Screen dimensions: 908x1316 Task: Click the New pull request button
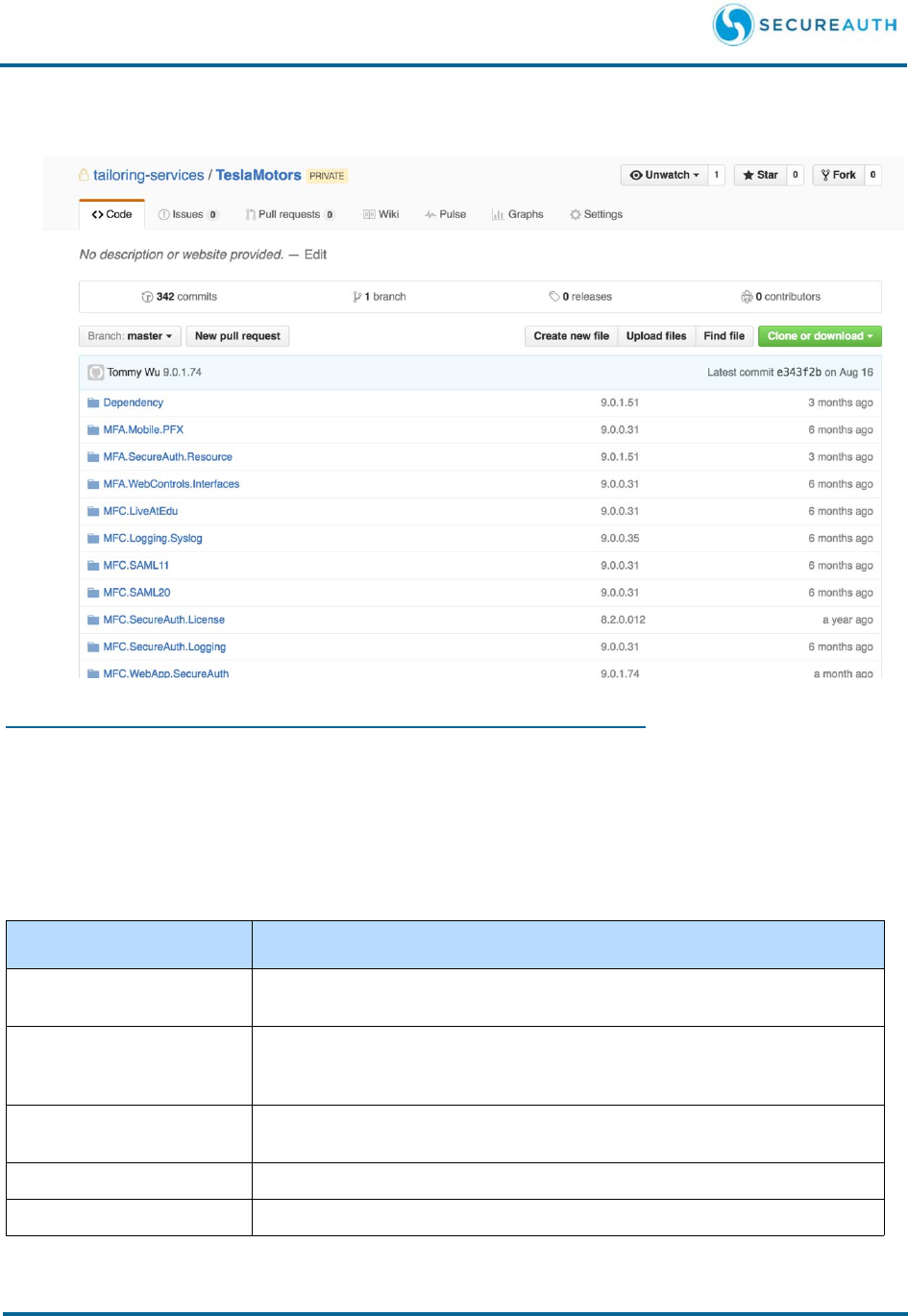[x=237, y=336]
